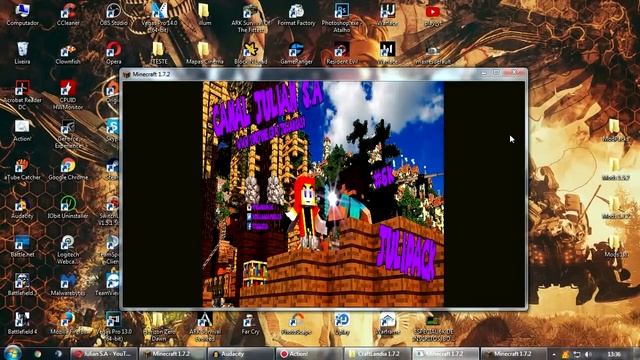
Task: Launch the Battlefield 4 shortcut
Action: pyautogui.click(x=22, y=322)
